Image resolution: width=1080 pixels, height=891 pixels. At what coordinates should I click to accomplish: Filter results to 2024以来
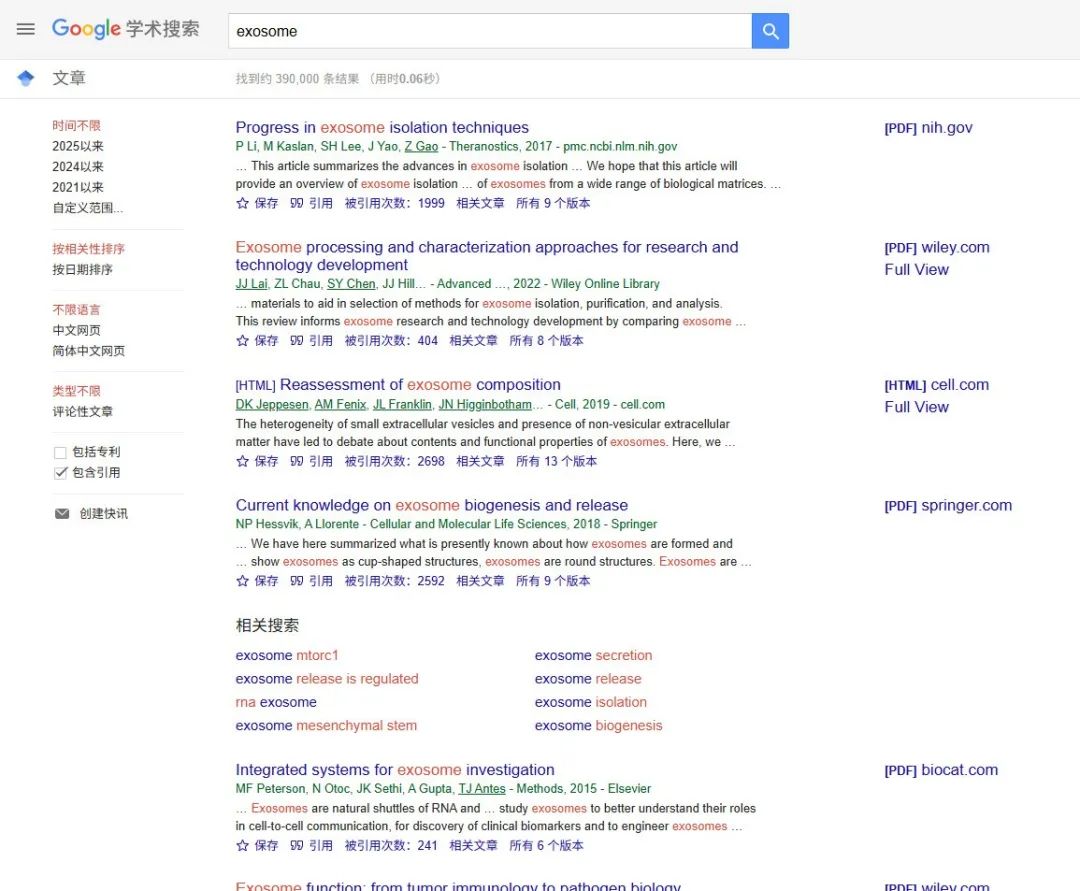pyautogui.click(x=78, y=167)
